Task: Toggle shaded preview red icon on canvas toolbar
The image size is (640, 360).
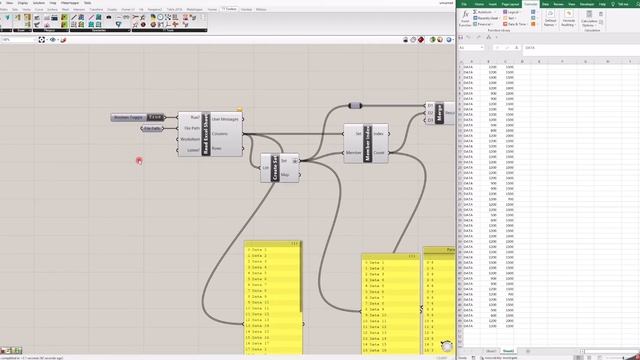Action: (421, 40)
